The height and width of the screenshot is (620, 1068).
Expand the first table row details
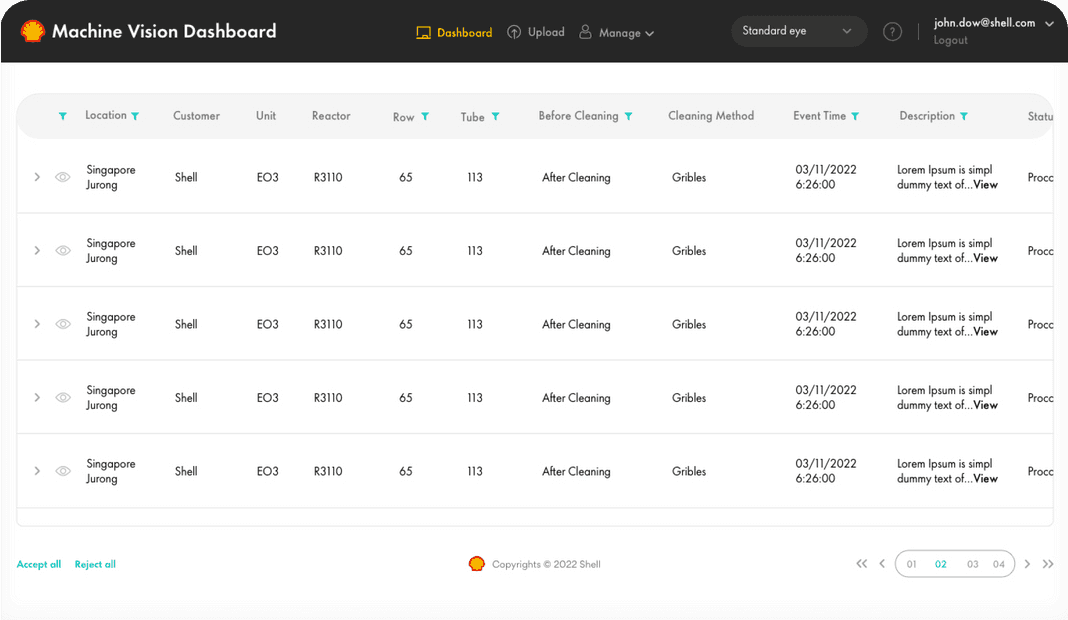point(37,177)
